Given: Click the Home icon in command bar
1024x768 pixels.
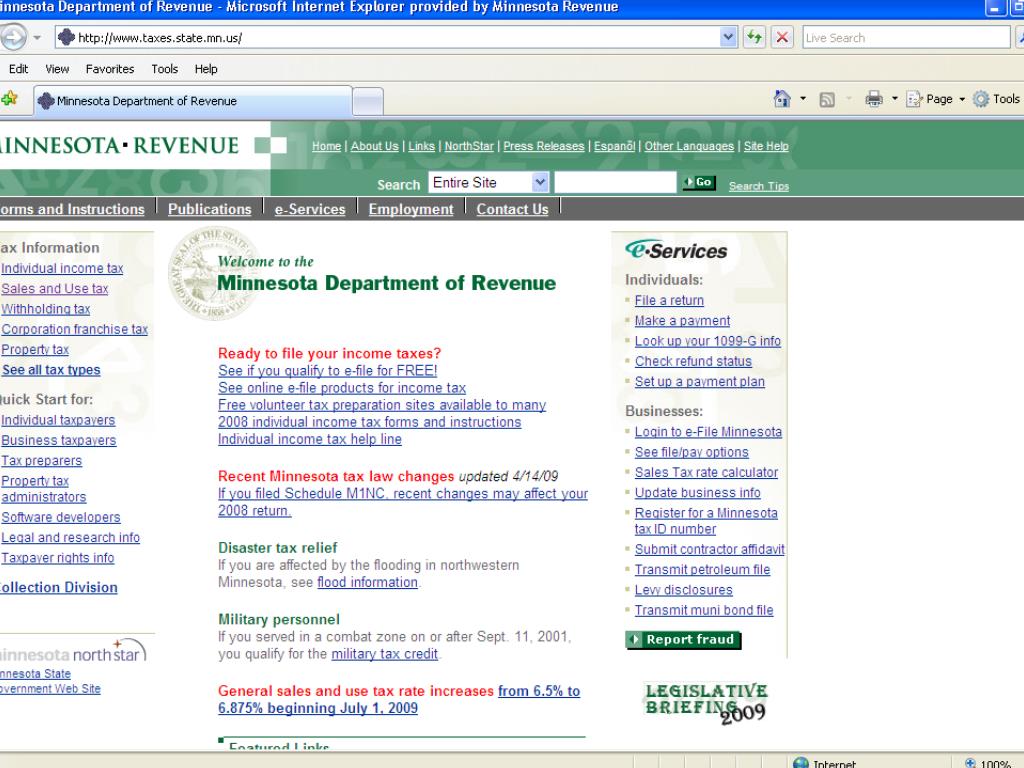Looking at the screenshot, I should click(x=782, y=99).
